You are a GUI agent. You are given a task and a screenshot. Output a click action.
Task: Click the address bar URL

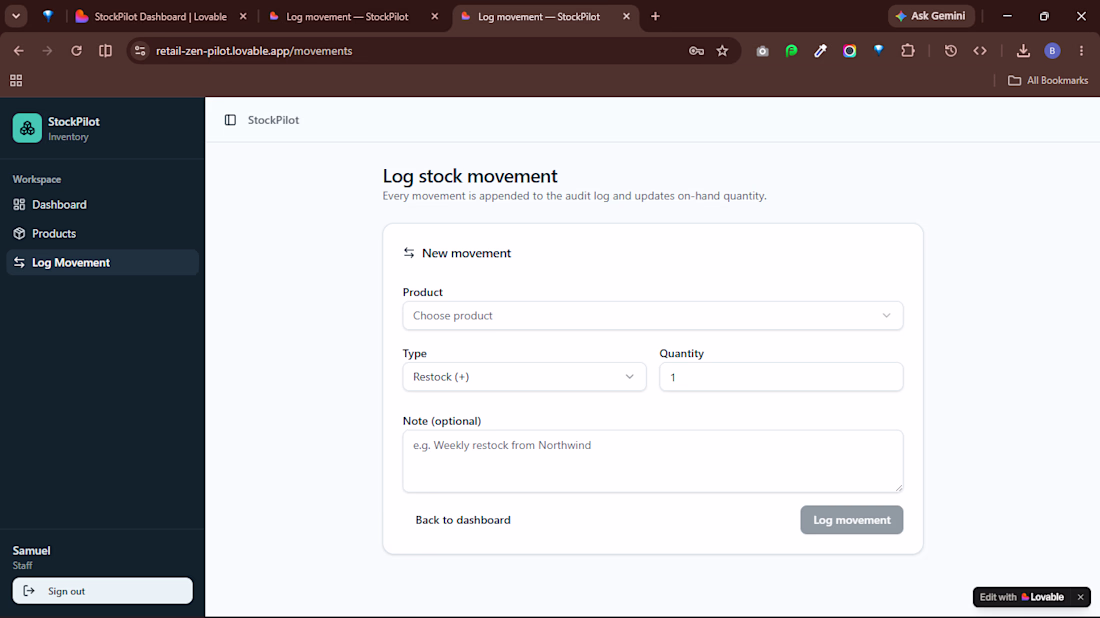[254, 51]
